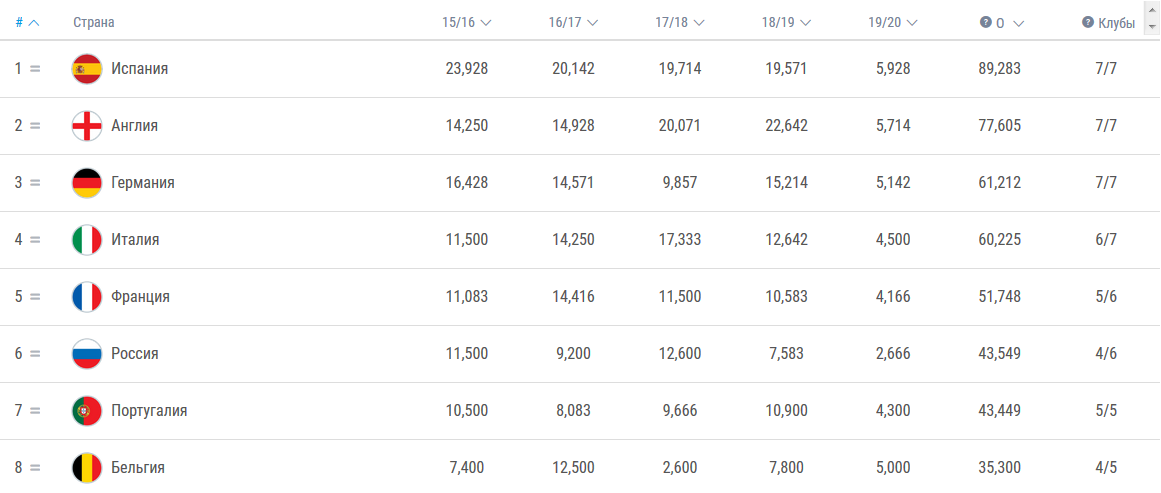This screenshot has width=1161, height=493.
Task: Sort by the 19/20 season column
Action: tap(893, 22)
